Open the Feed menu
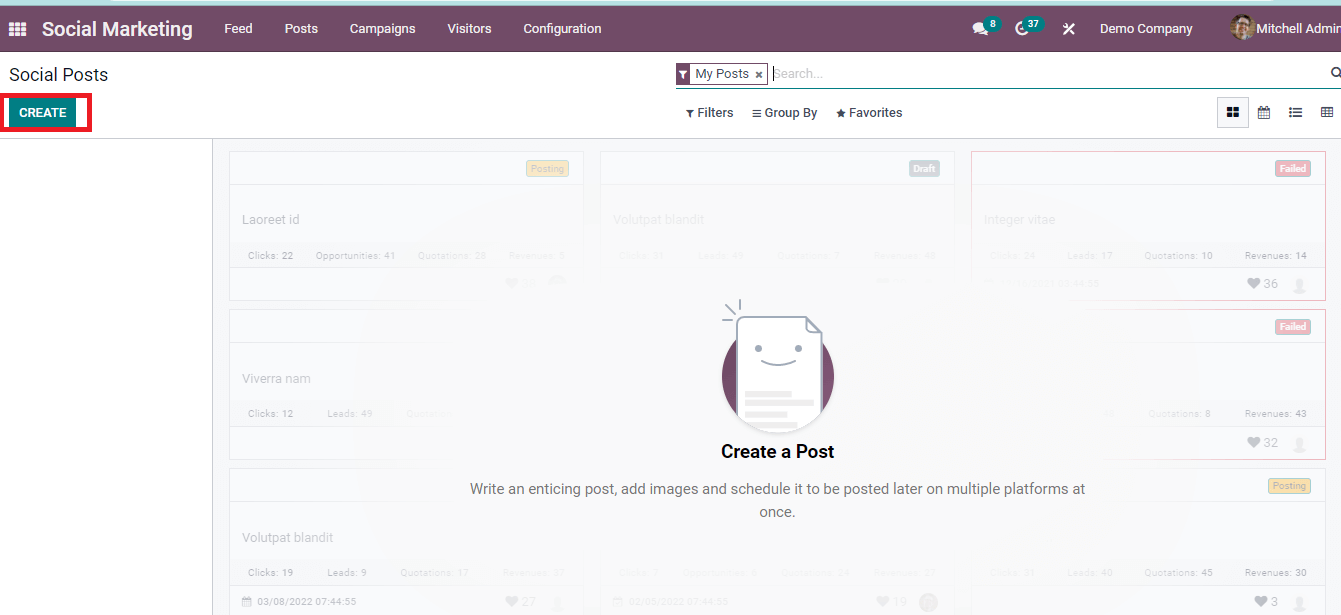This screenshot has height=615, width=1341. point(238,29)
